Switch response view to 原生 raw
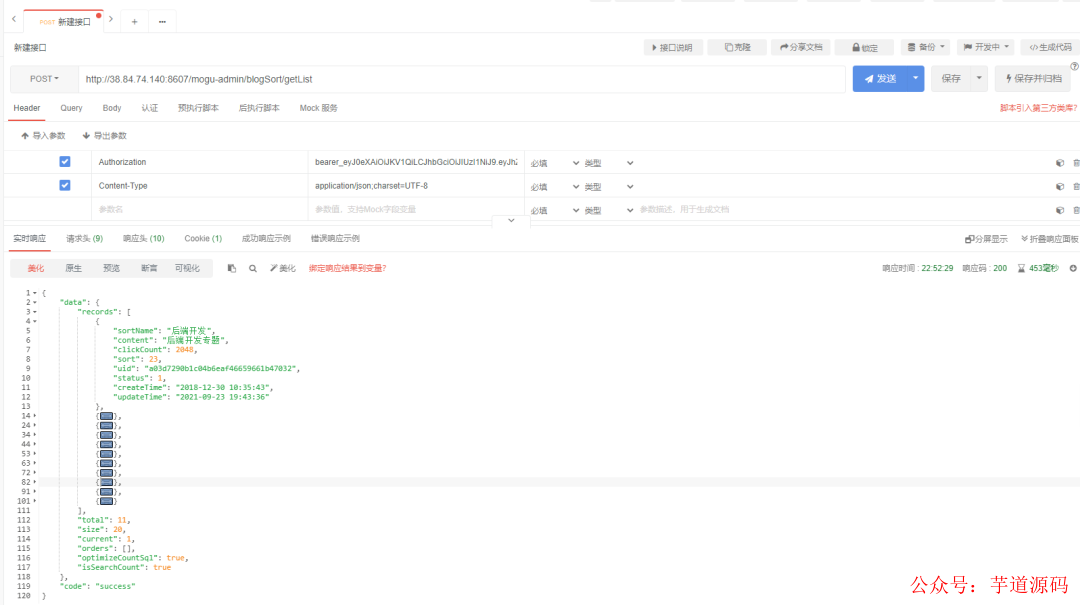Viewport: 1080px width, 605px height. (x=74, y=269)
